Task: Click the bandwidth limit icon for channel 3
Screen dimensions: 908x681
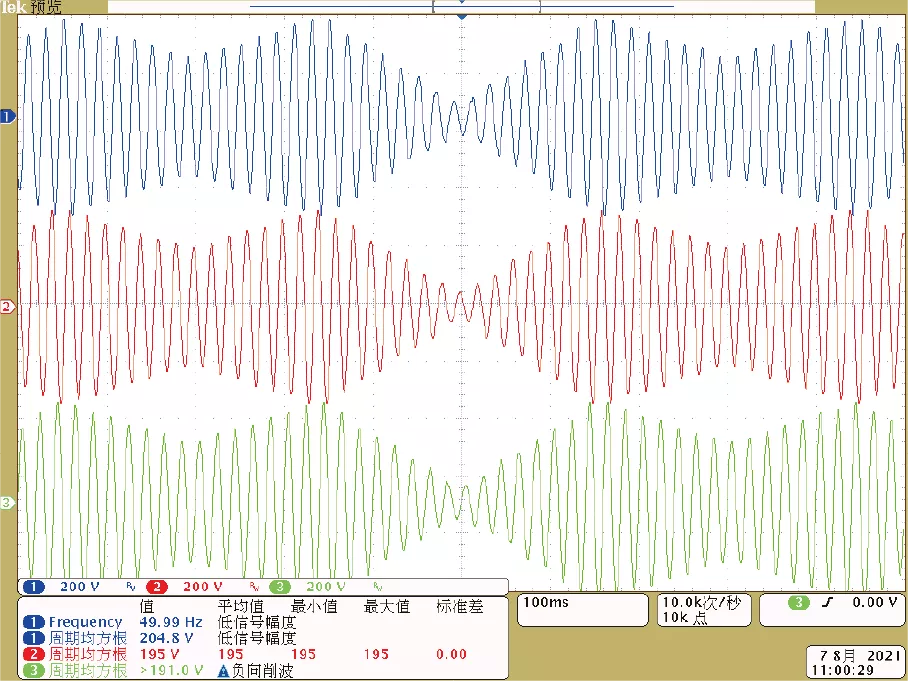Action: [x=378, y=587]
